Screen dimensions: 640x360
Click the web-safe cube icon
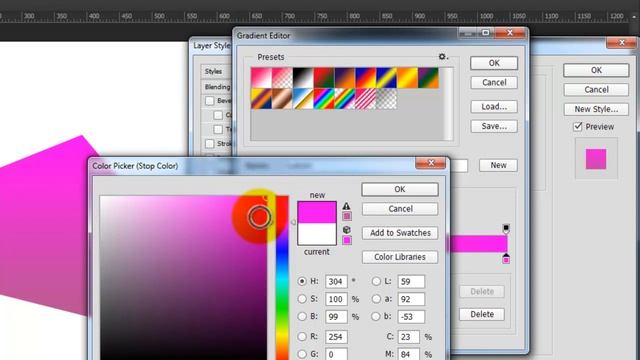(347, 230)
